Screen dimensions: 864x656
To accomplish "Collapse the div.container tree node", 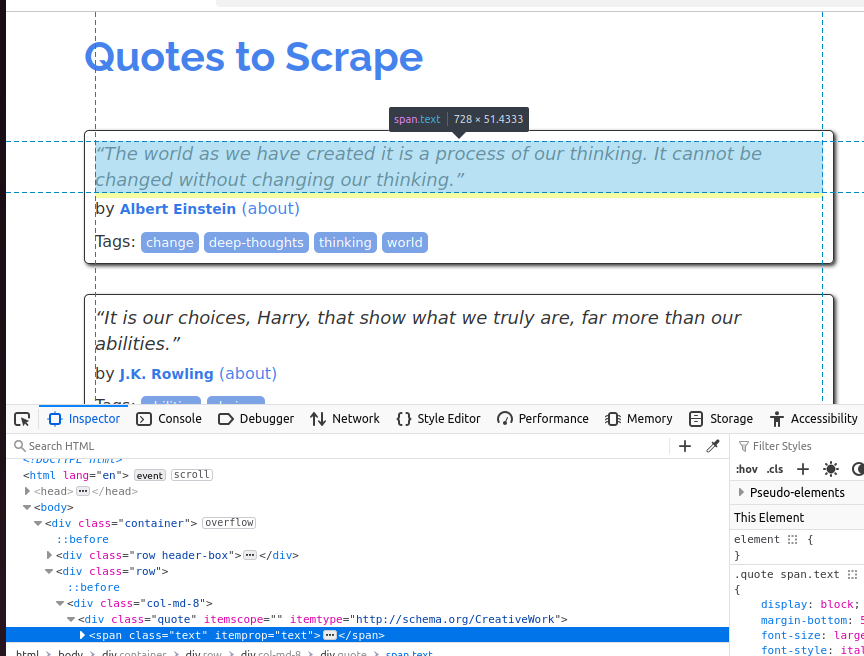I will click(37, 523).
